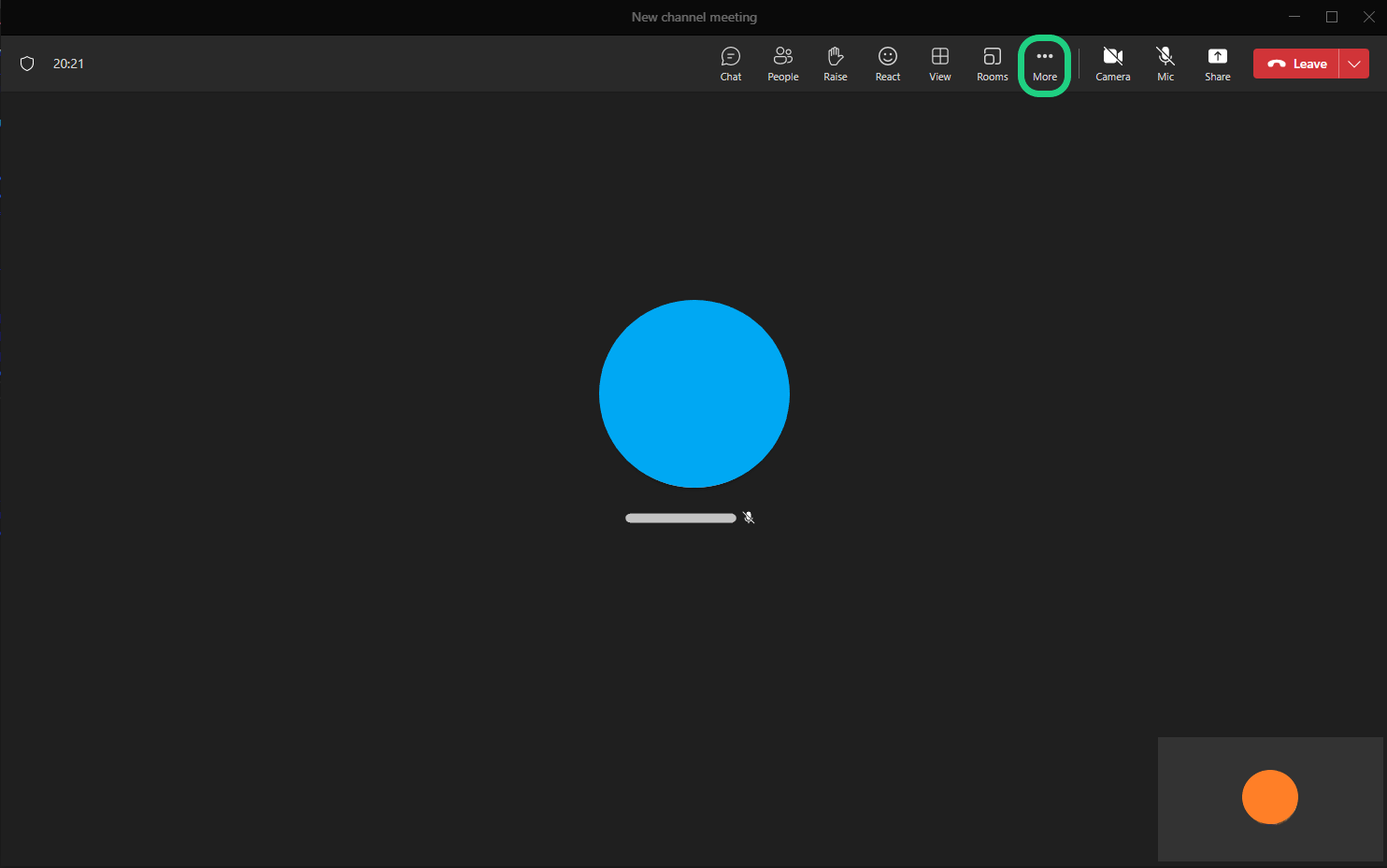Open the View layout options

(939, 64)
